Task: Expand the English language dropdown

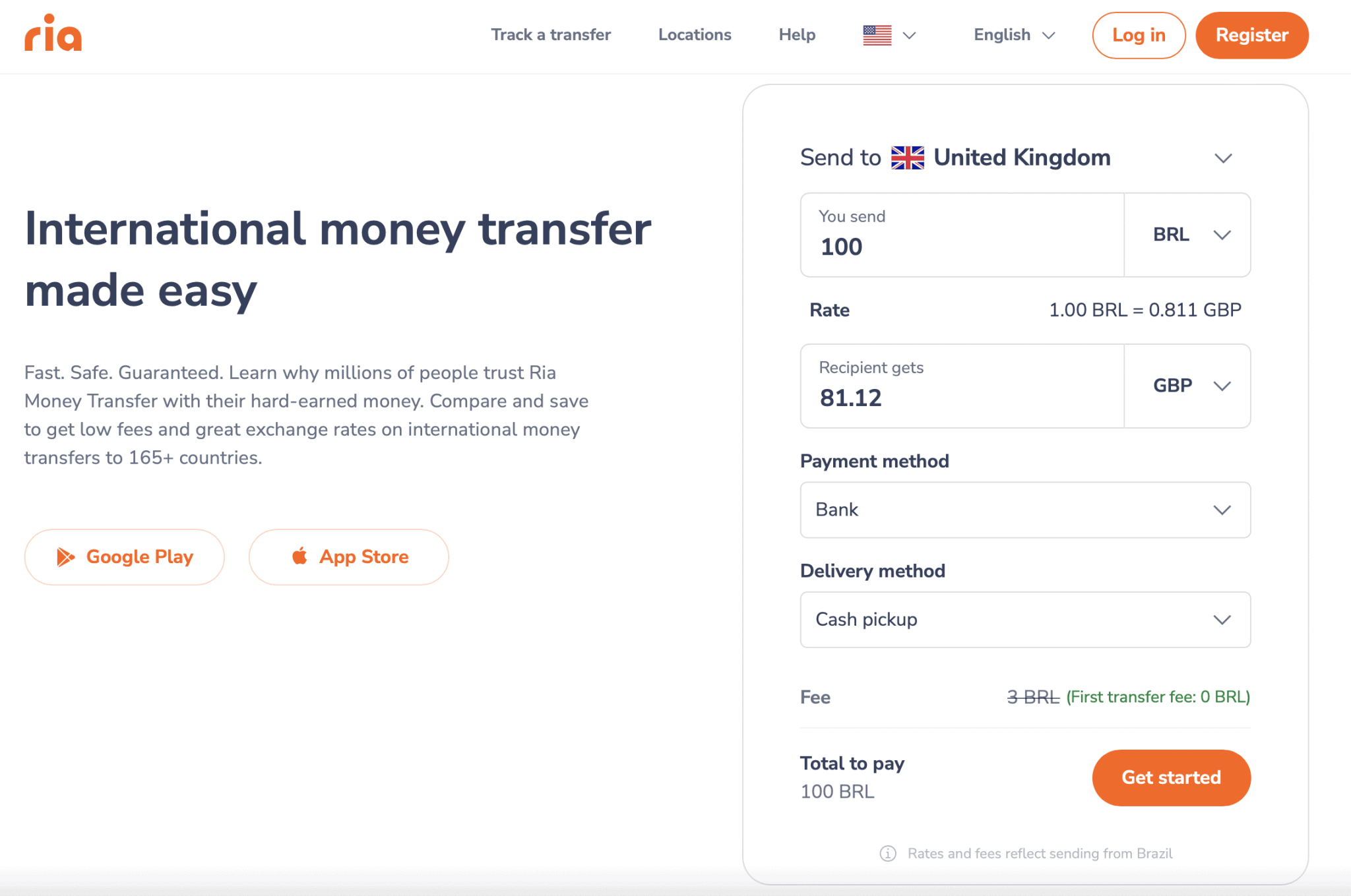Action: tap(1013, 35)
